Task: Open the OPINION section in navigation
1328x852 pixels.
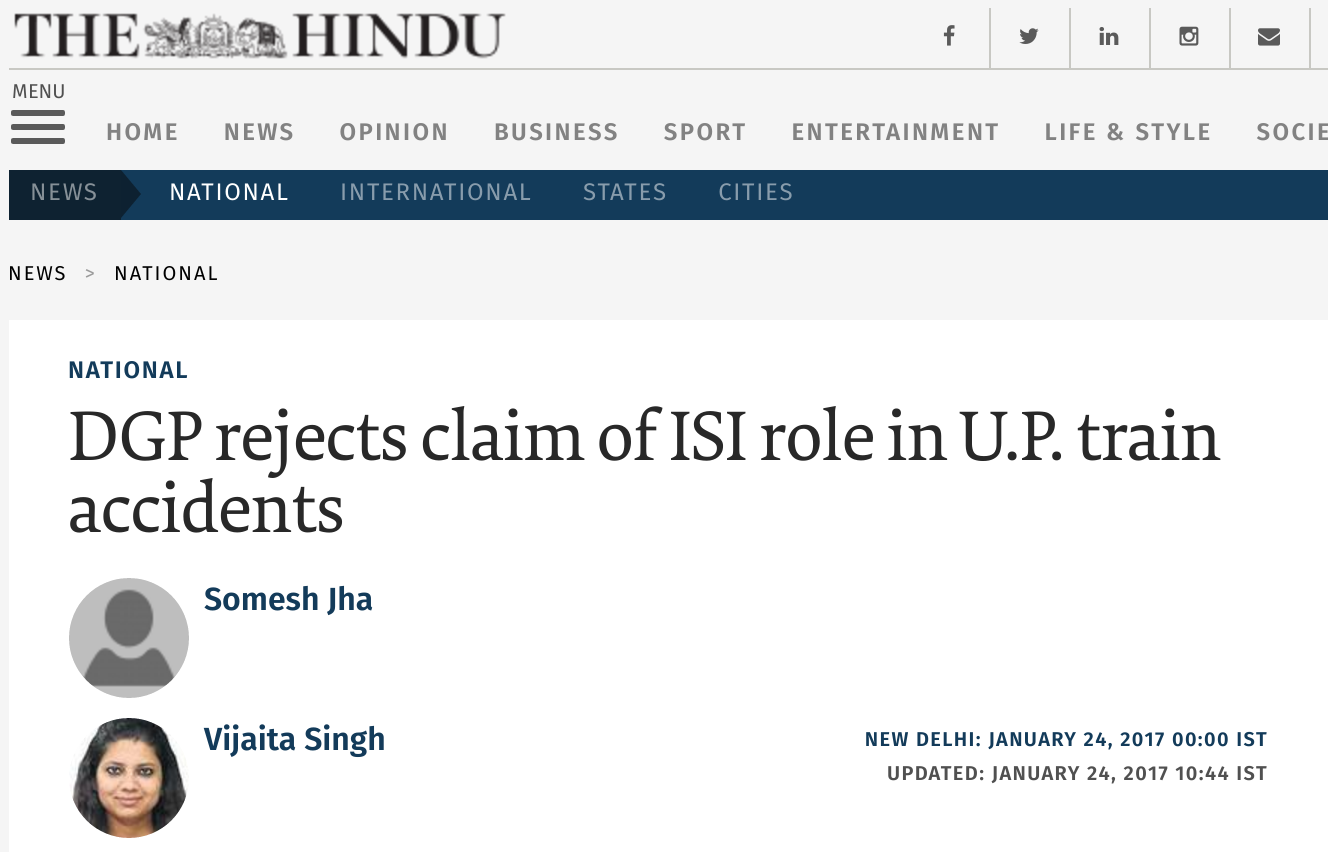Action: click(x=394, y=132)
